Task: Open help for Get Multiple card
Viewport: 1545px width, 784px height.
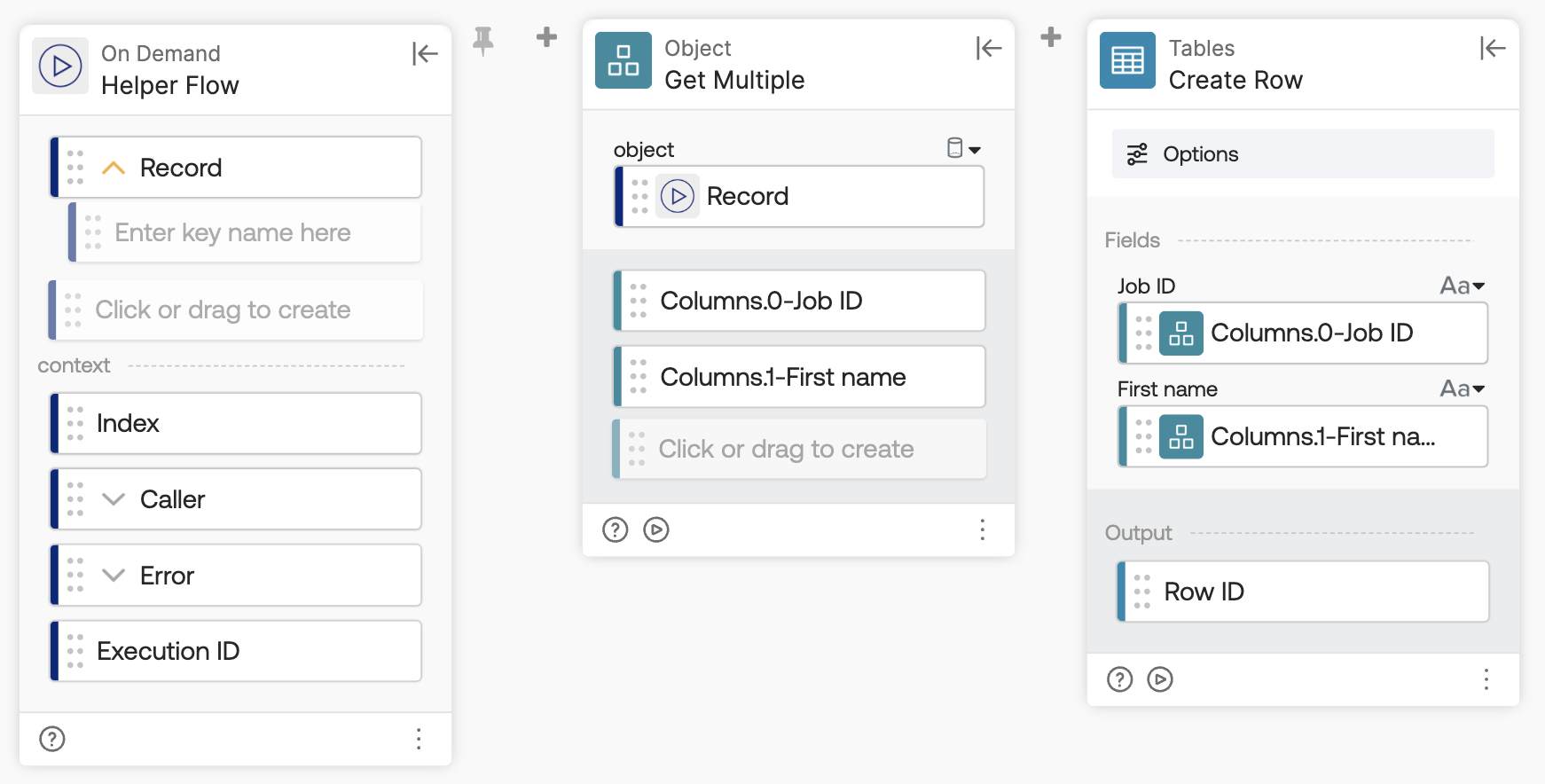Action: coord(615,529)
